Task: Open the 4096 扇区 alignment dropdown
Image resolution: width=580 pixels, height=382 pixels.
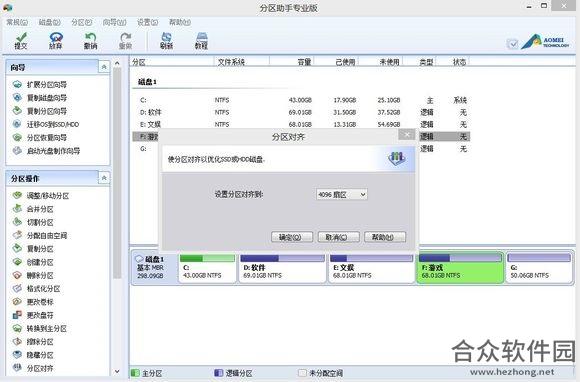Action: pyautogui.click(x=342, y=195)
